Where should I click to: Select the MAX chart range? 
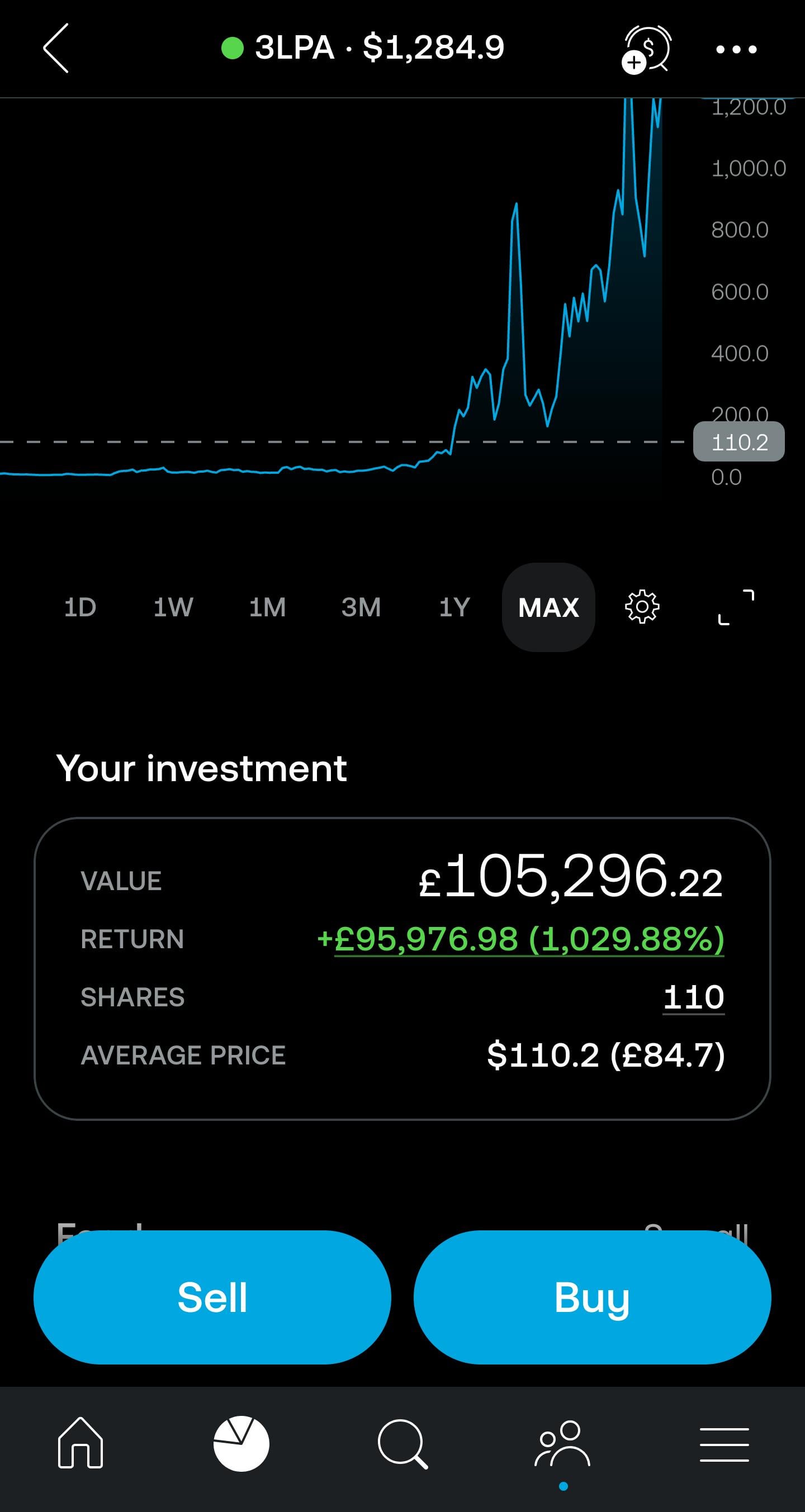548,607
